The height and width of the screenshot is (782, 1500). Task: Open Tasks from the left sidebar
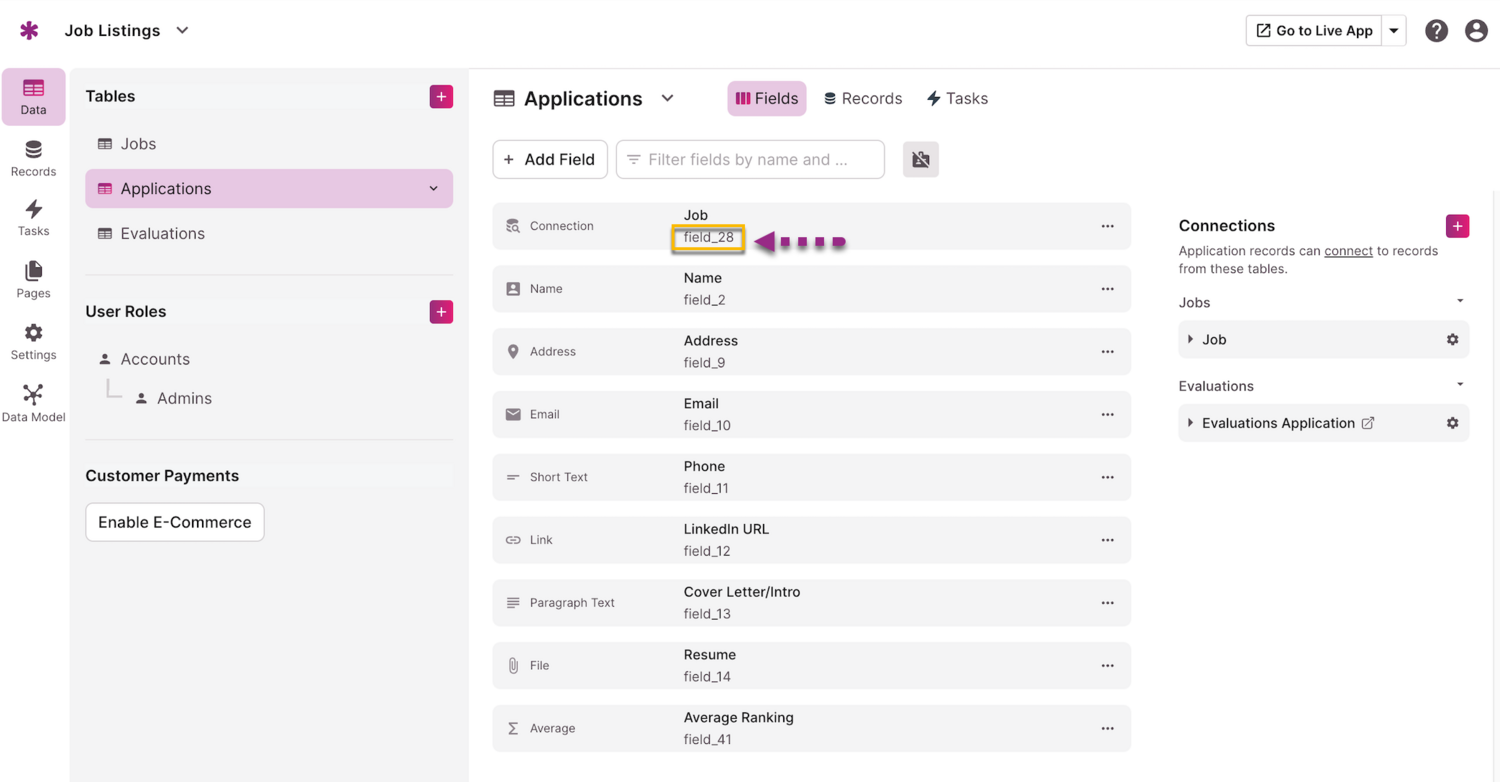tap(33, 218)
